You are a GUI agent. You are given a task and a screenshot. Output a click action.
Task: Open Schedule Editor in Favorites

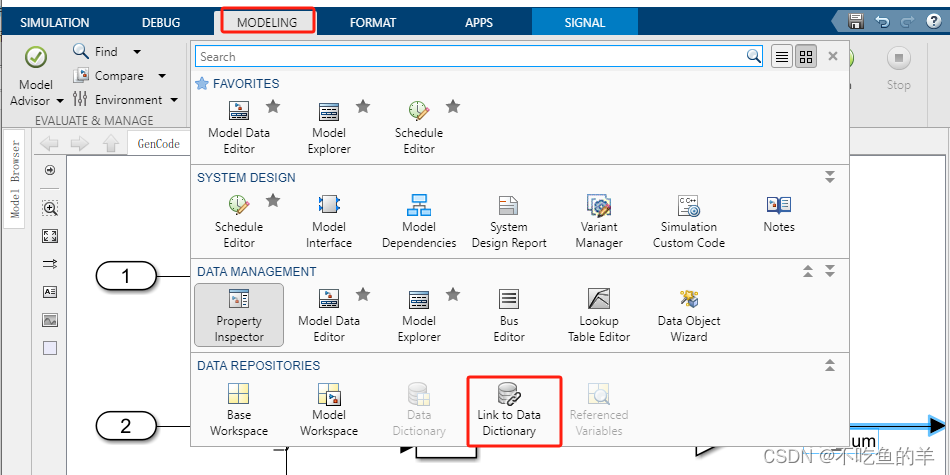[x=419, y=128]
